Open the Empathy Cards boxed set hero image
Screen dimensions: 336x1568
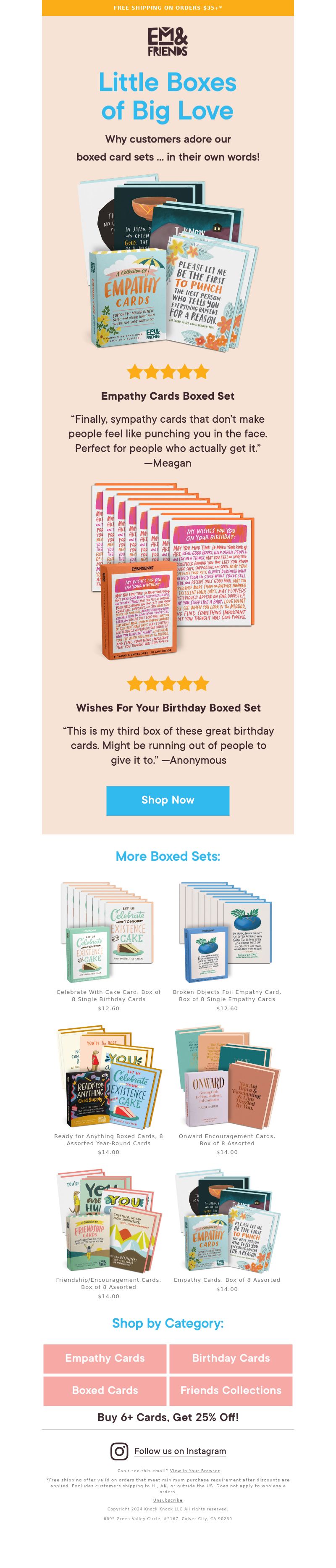168,264
